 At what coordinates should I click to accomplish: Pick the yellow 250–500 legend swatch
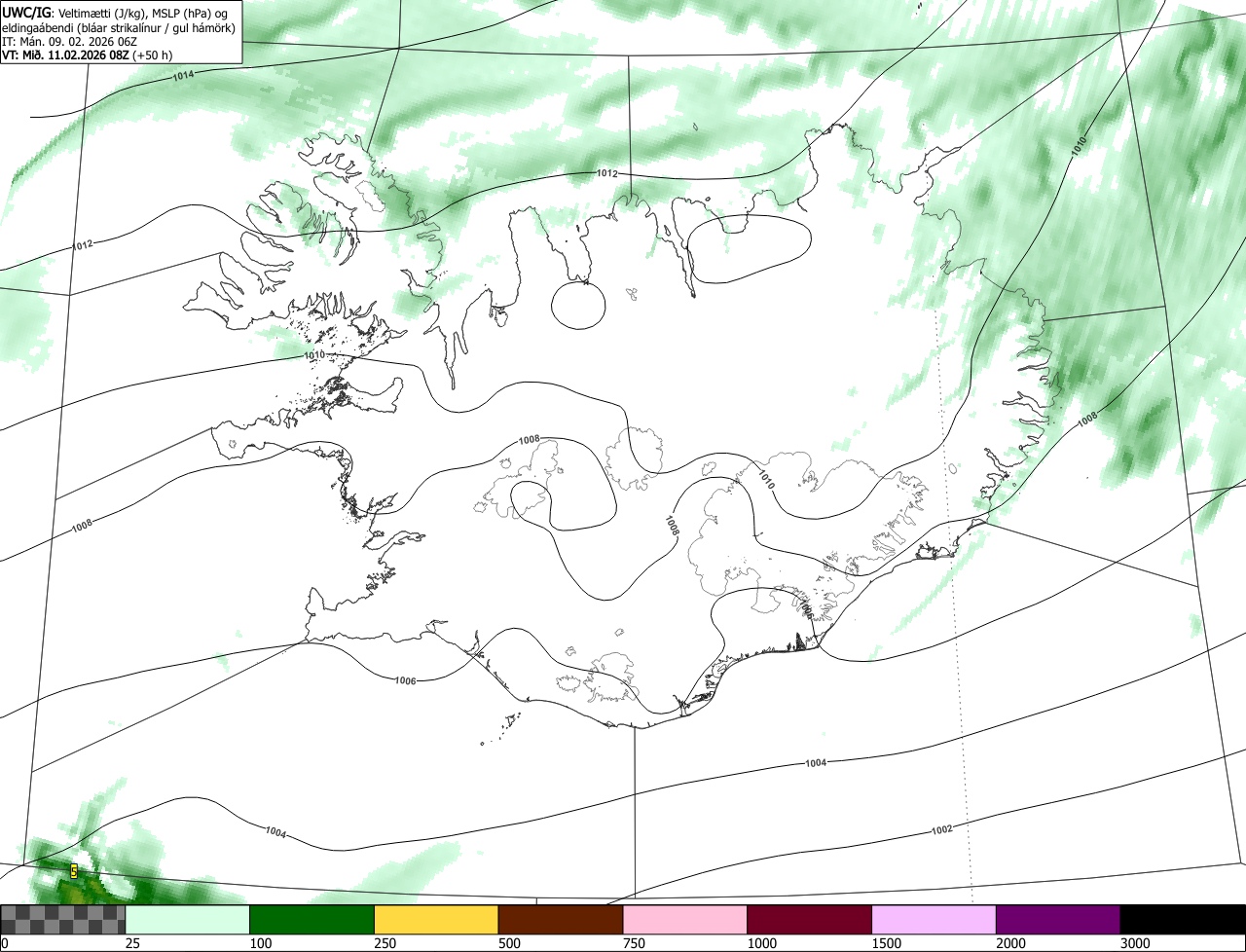point(436,920)
